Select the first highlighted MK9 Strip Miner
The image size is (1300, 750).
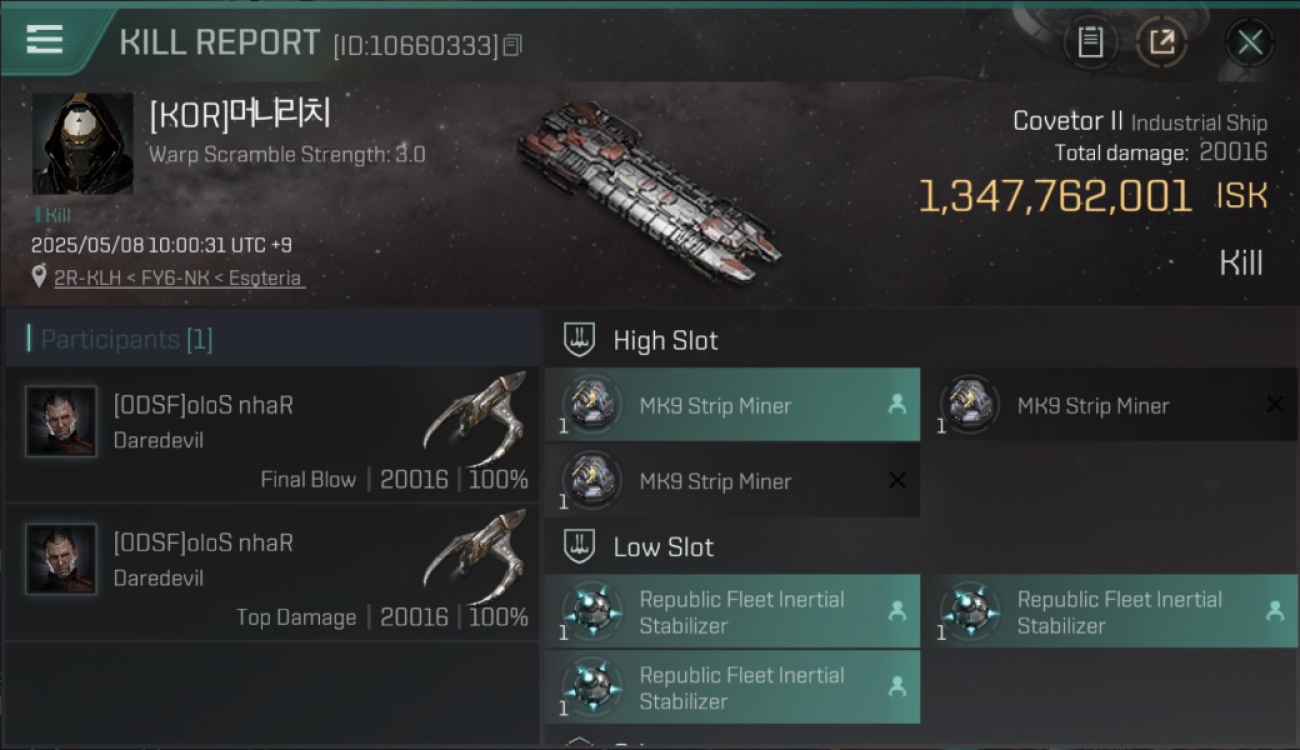(732, 405)
